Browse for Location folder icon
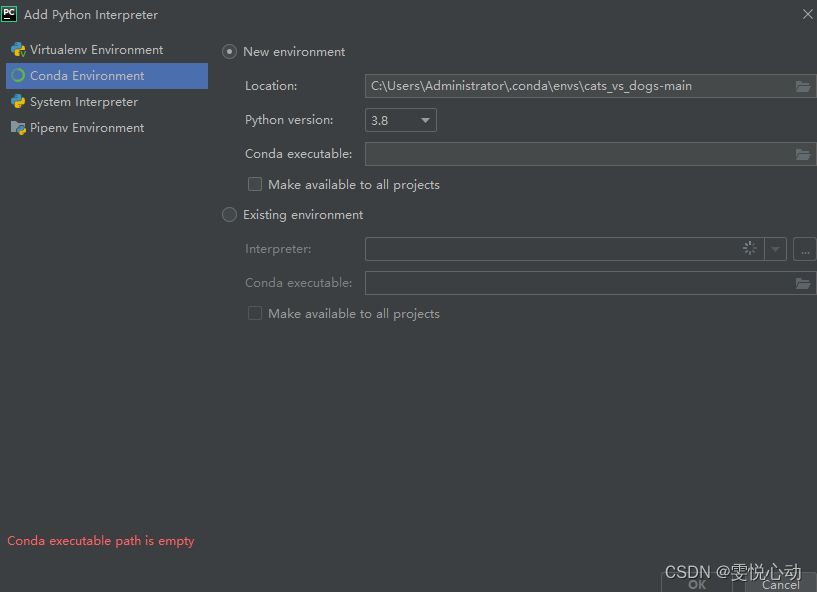Viewport: 817px width, 592px height. (803, 87)
